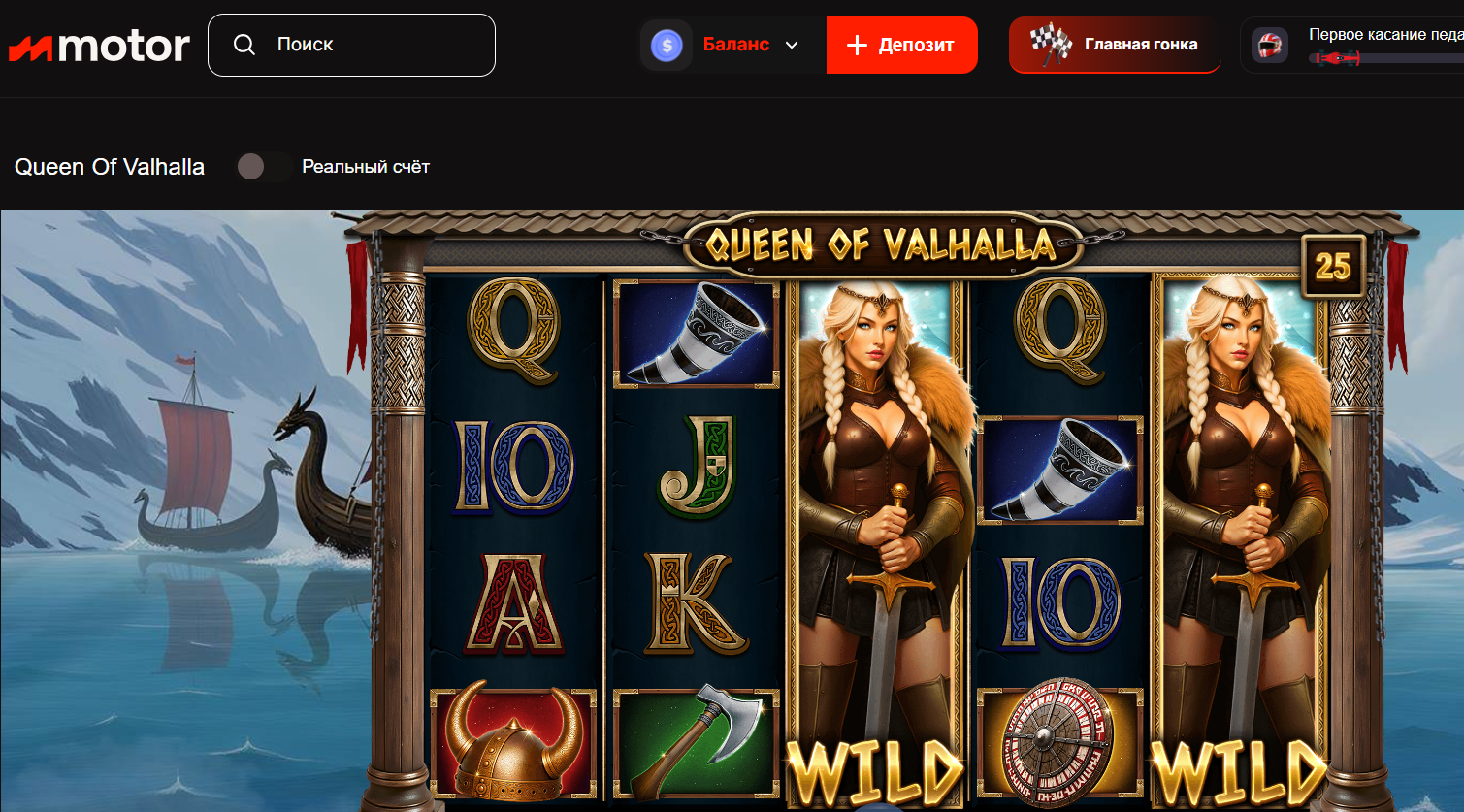1464x812 pixels.
Task: Click the motor logo
Action: click(x=99, y=46)
